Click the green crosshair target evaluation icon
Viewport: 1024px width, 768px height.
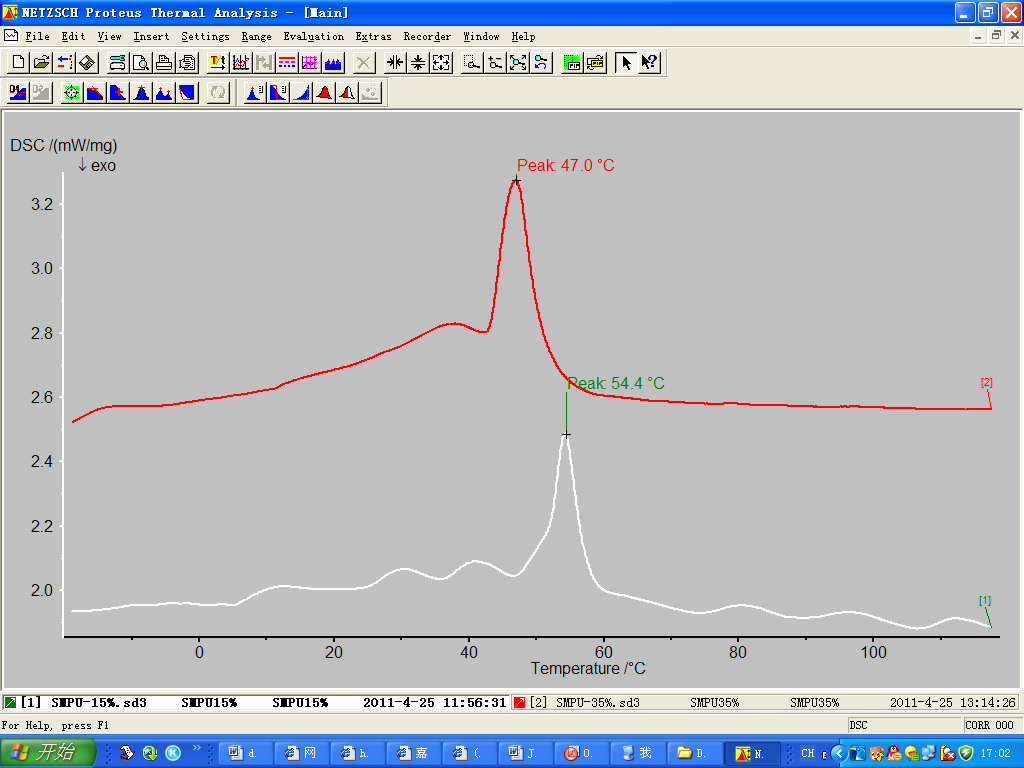point(71,93)
